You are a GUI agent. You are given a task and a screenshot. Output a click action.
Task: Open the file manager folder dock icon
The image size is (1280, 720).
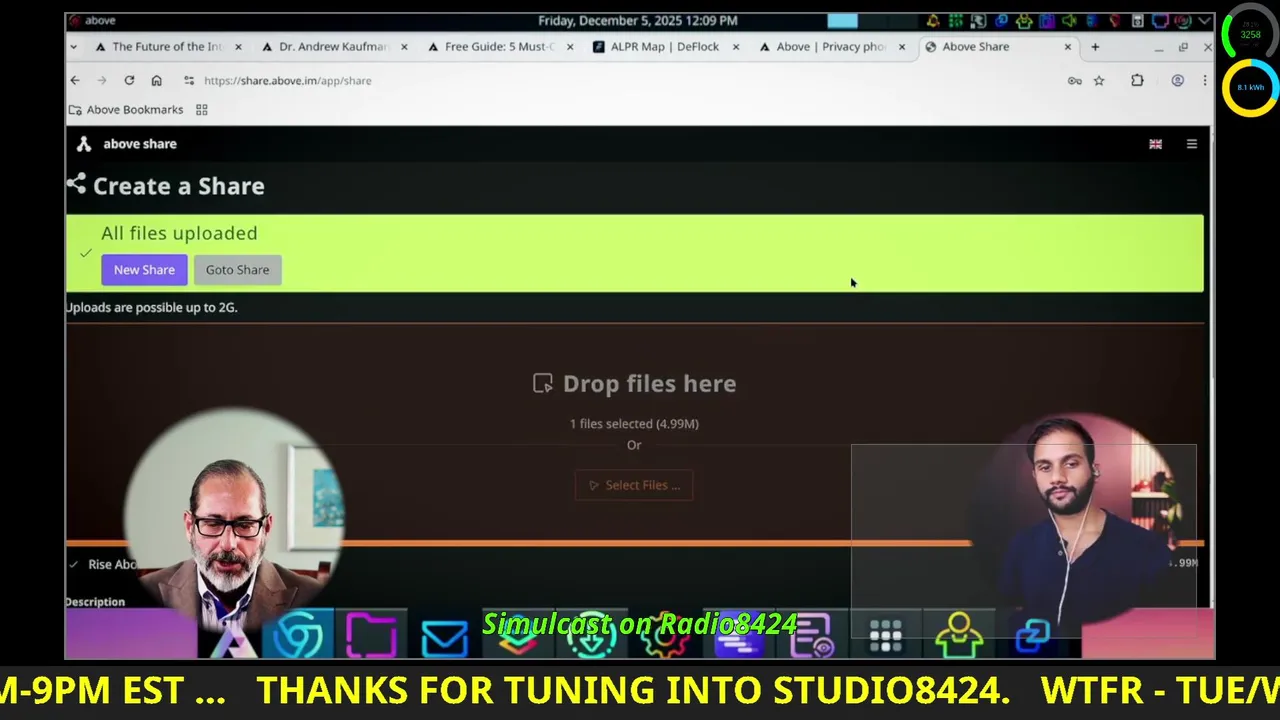(x=371, y=636)
